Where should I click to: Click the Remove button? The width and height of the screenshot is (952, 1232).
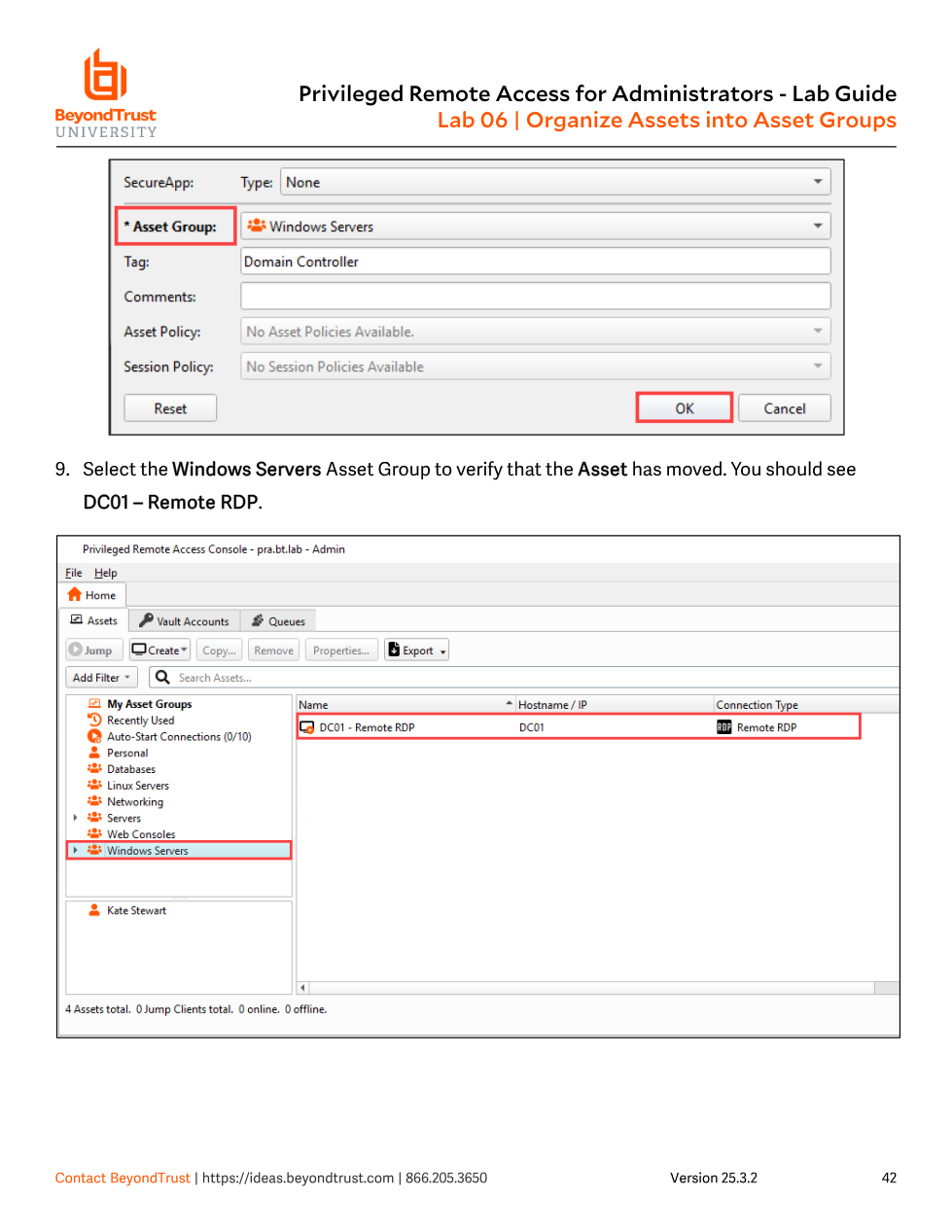point(274,651)
